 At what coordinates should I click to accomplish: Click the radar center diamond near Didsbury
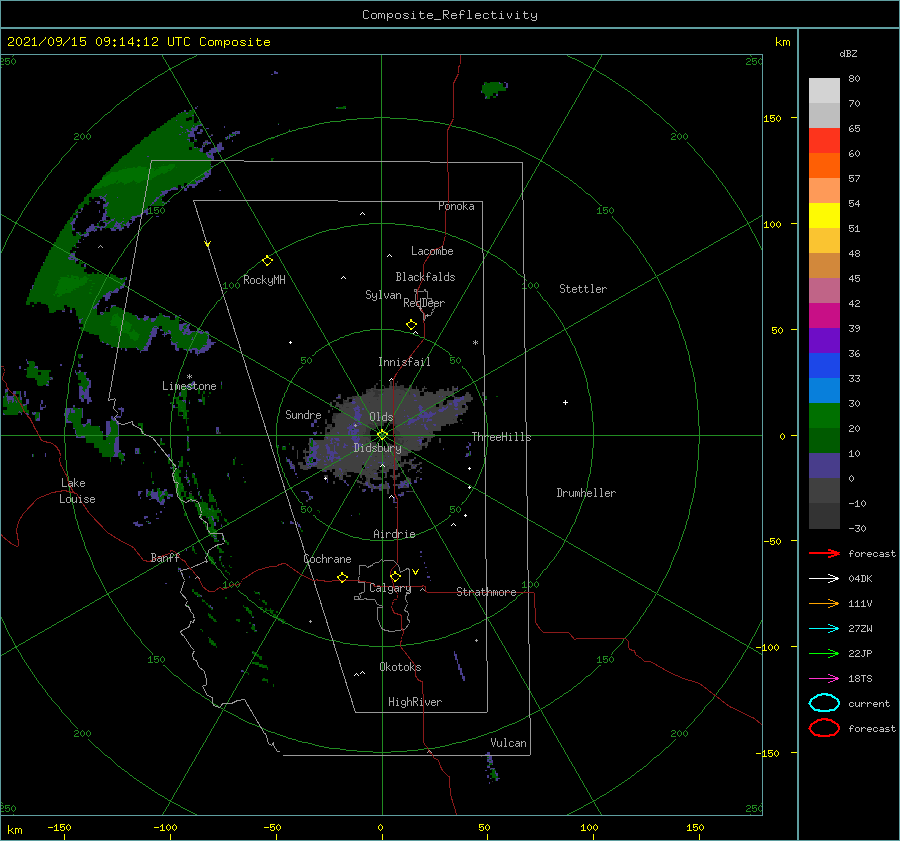pos(382,435)
